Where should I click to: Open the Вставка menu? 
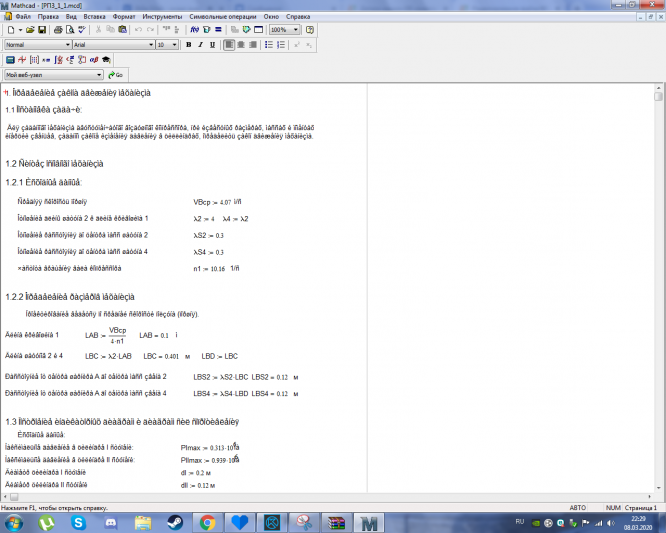click(94, 17)
